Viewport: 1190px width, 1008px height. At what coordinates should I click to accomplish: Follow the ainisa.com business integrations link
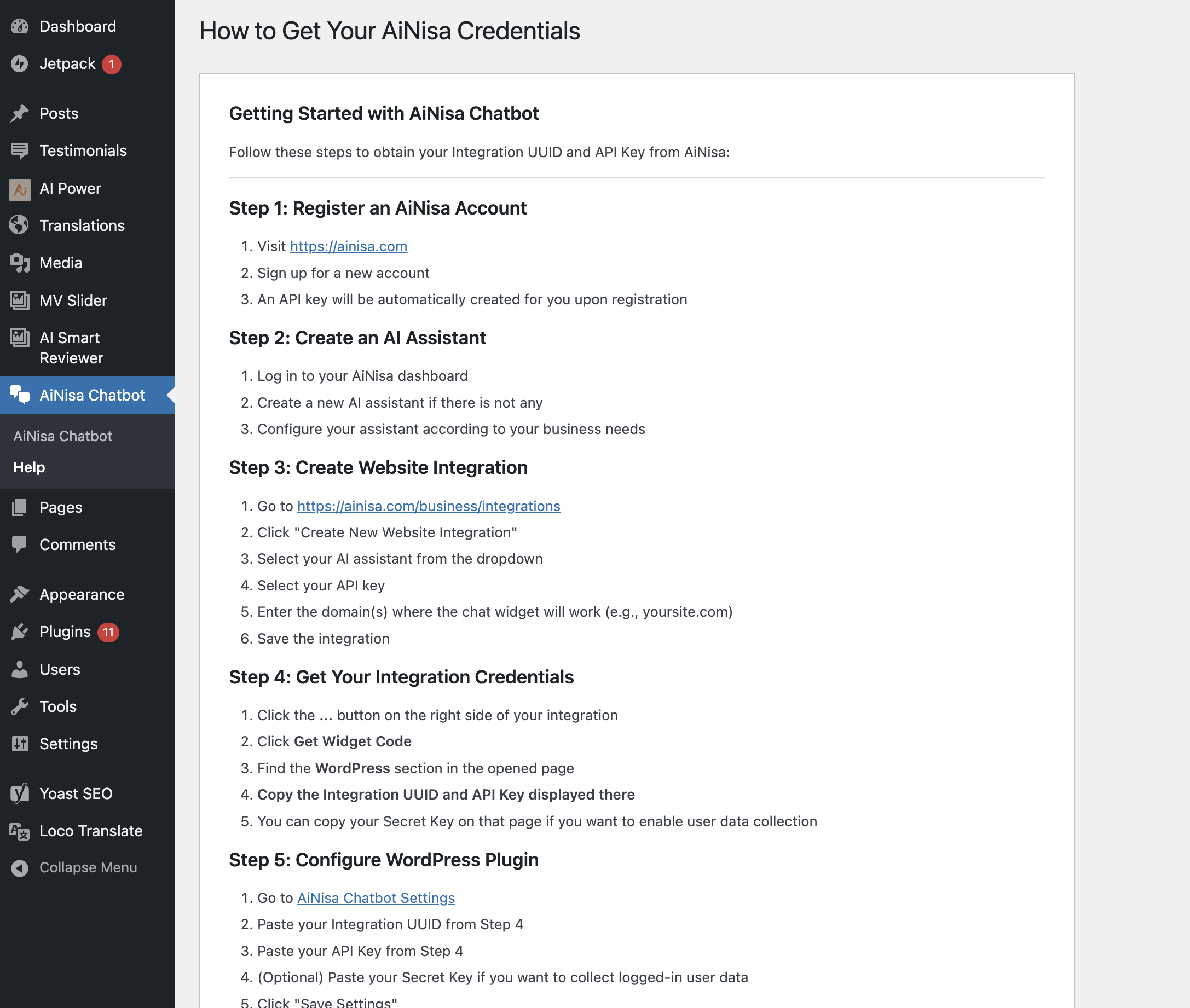[429, 506]
